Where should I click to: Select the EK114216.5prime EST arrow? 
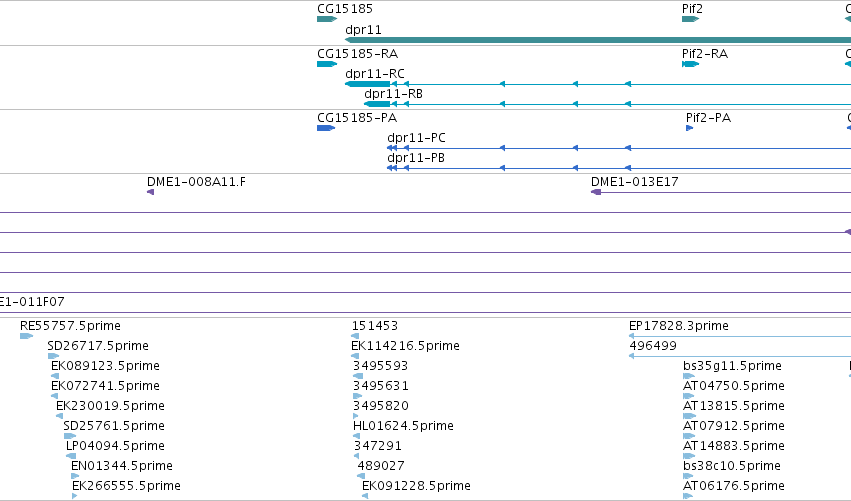pyautogui.click(x=355, y=356)
